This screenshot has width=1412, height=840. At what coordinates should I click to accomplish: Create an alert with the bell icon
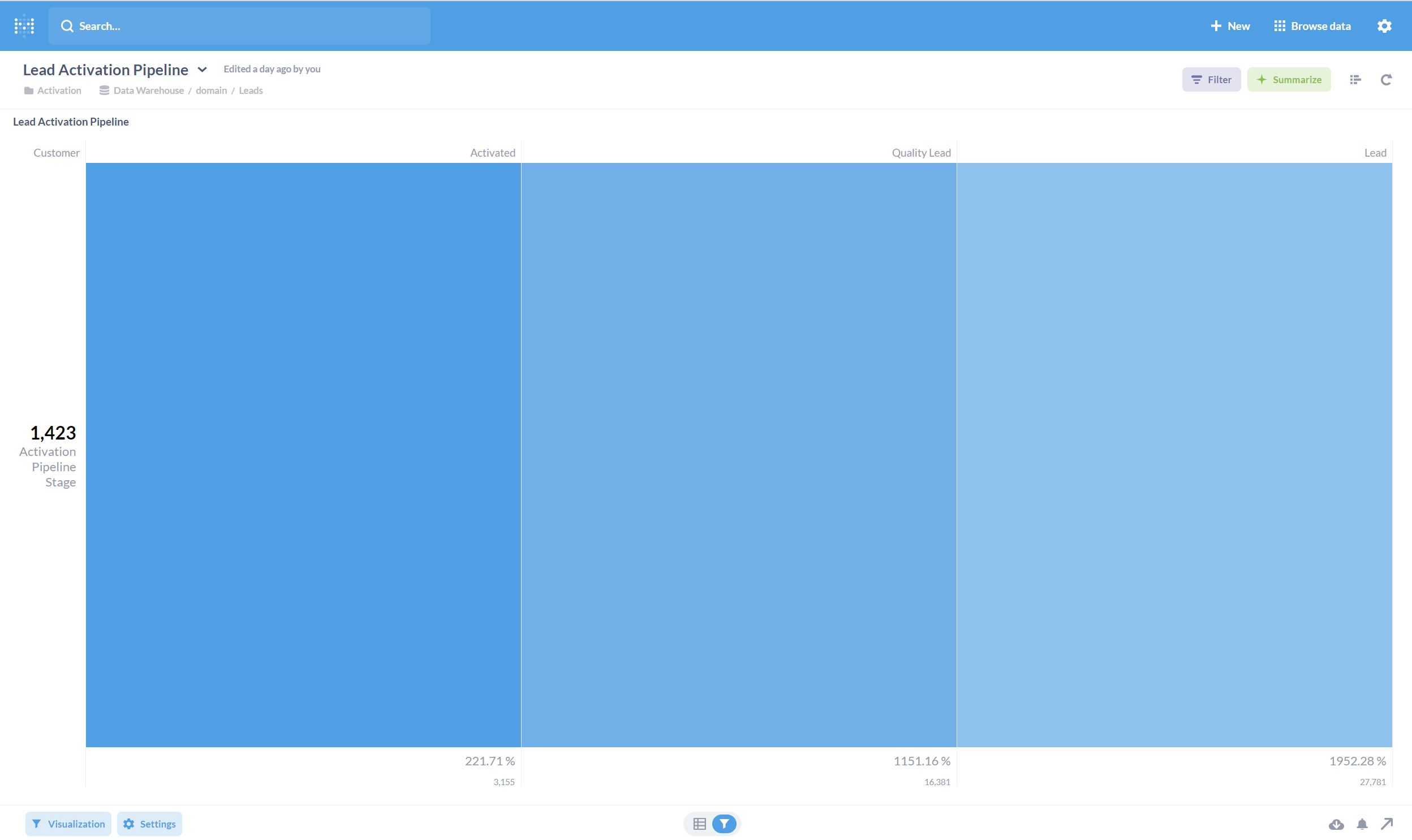(x=1362, y=824)
